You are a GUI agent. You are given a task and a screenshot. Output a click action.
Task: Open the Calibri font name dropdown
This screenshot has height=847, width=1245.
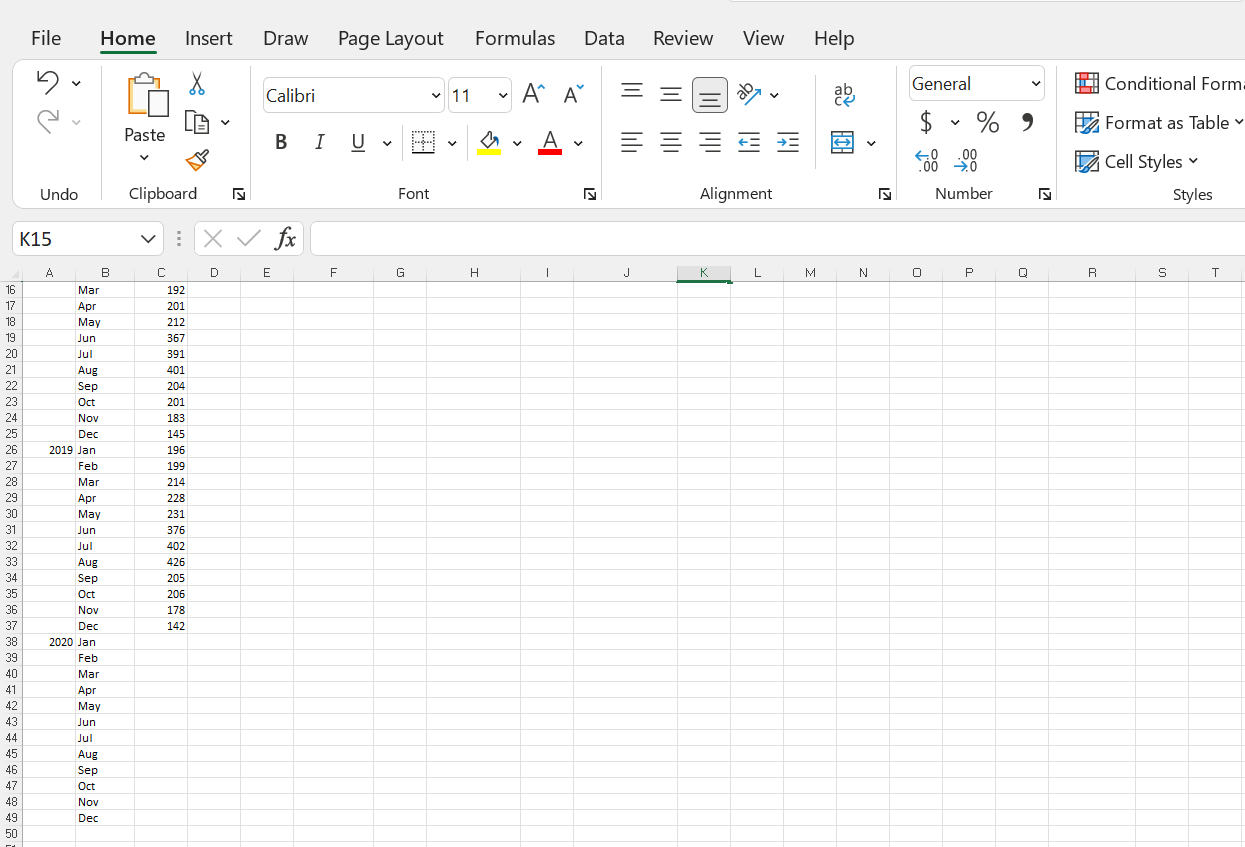pos(436,95)
